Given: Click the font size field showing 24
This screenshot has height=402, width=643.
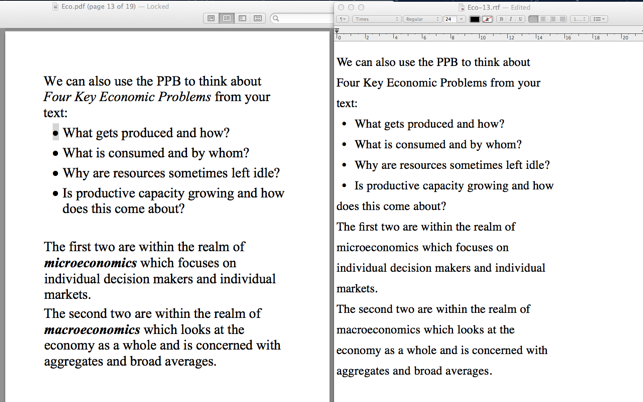Looking at the screenshot, I should pyautogui.click(x=449, y=19).
